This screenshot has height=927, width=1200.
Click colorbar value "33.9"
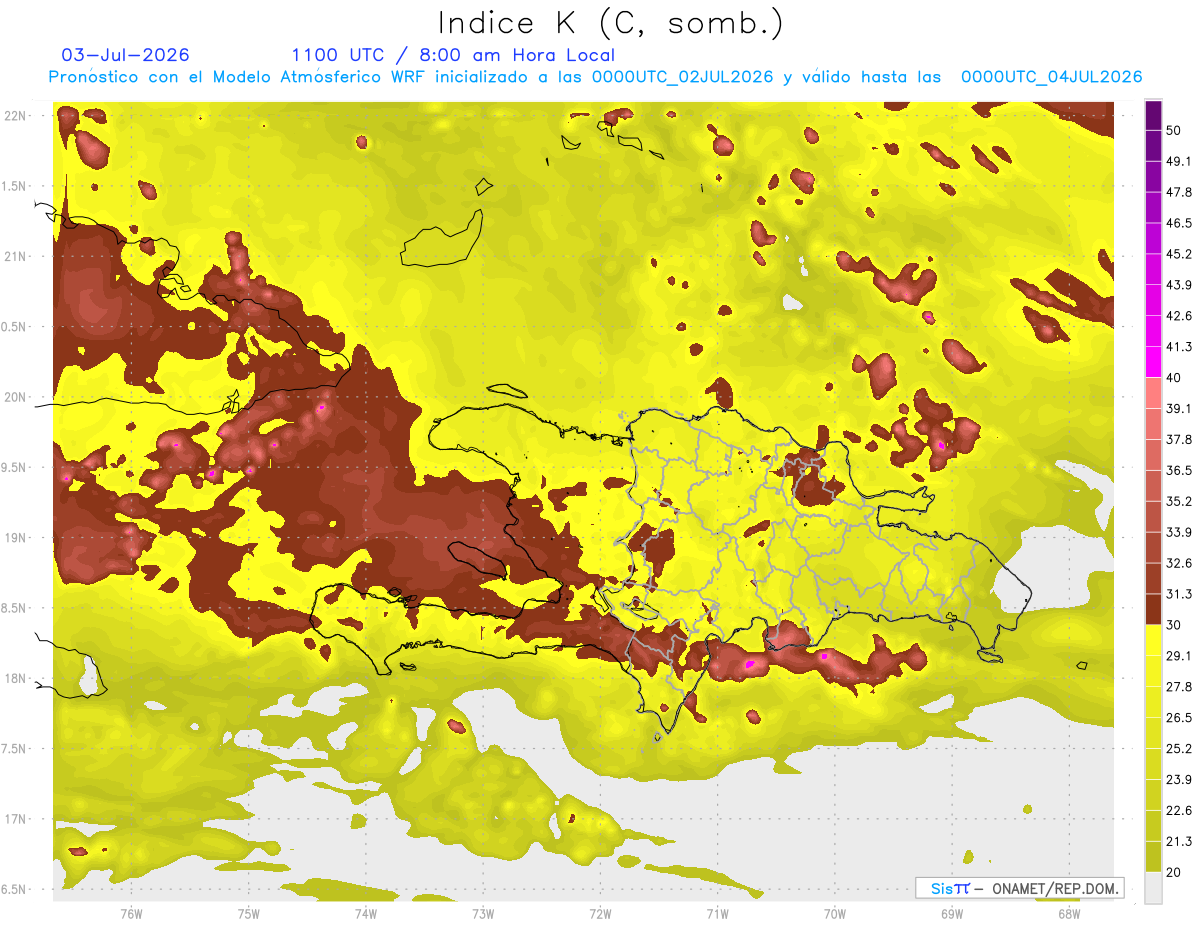pos(1179,532)
